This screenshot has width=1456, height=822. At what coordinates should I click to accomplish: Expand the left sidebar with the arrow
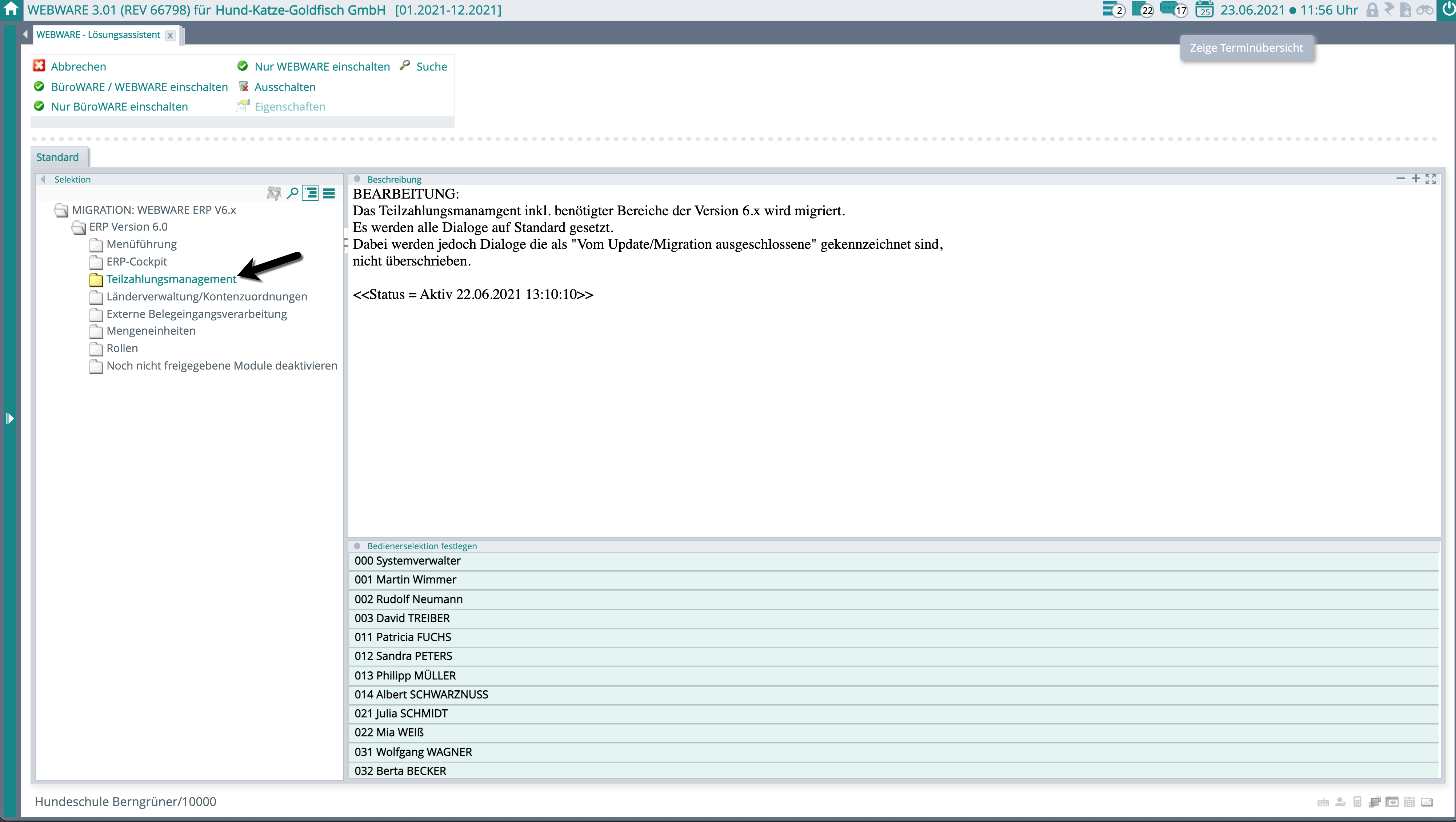click(9, 418)
